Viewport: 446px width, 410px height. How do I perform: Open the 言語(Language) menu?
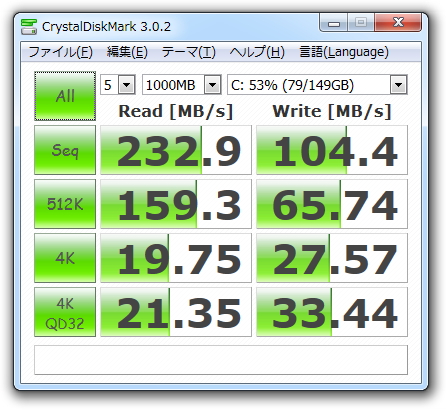[x=344, y=52]
